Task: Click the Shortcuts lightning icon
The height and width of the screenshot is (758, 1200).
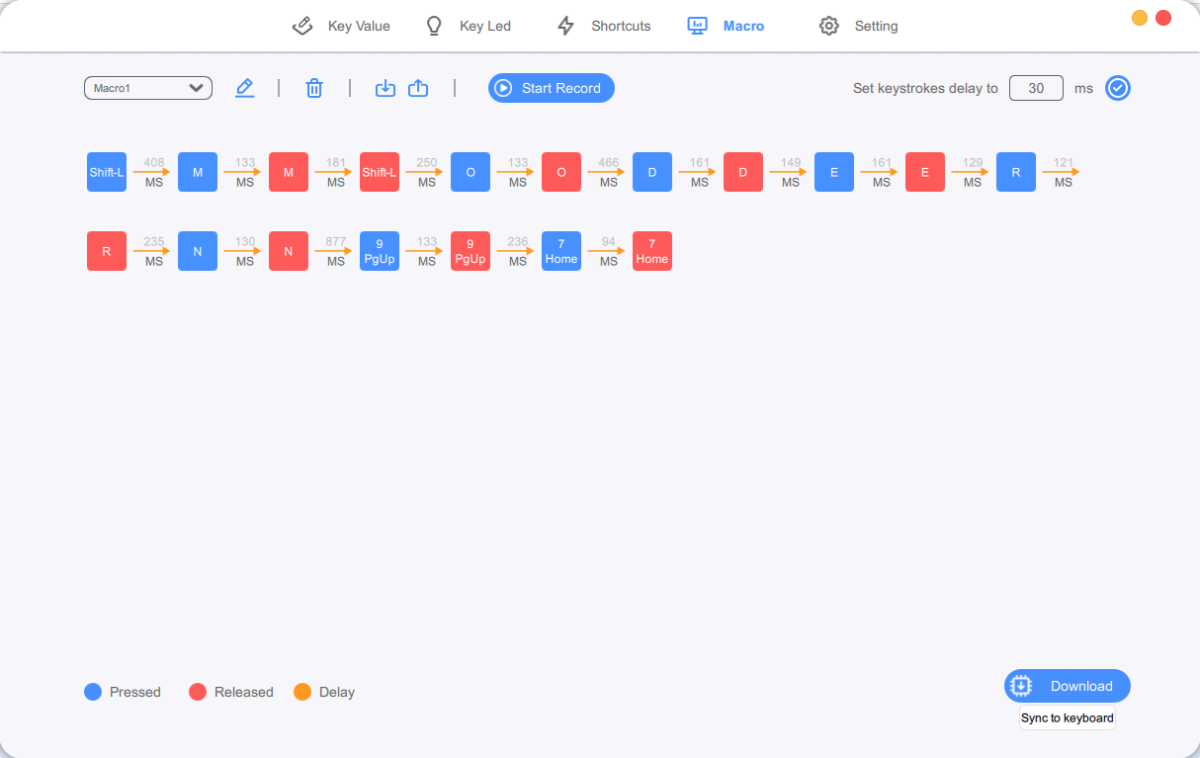Action: (x=566, y=26)
